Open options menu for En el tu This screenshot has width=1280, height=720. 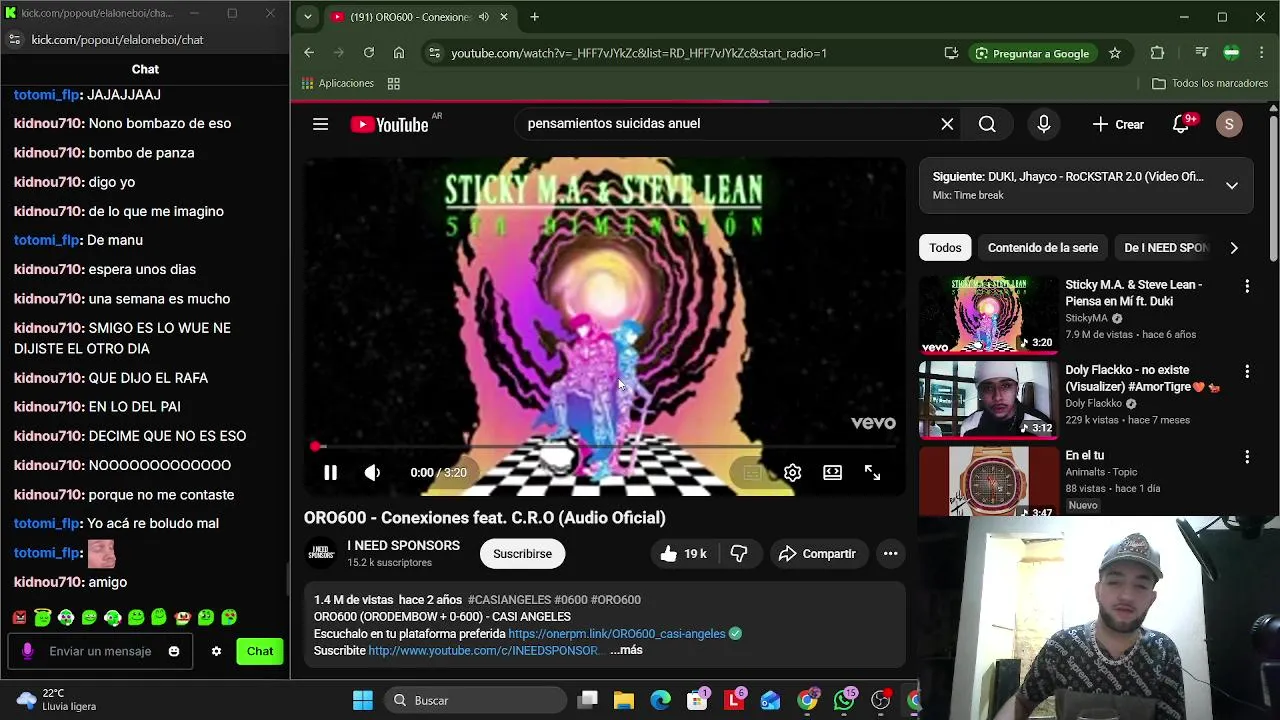(1247, 457)
